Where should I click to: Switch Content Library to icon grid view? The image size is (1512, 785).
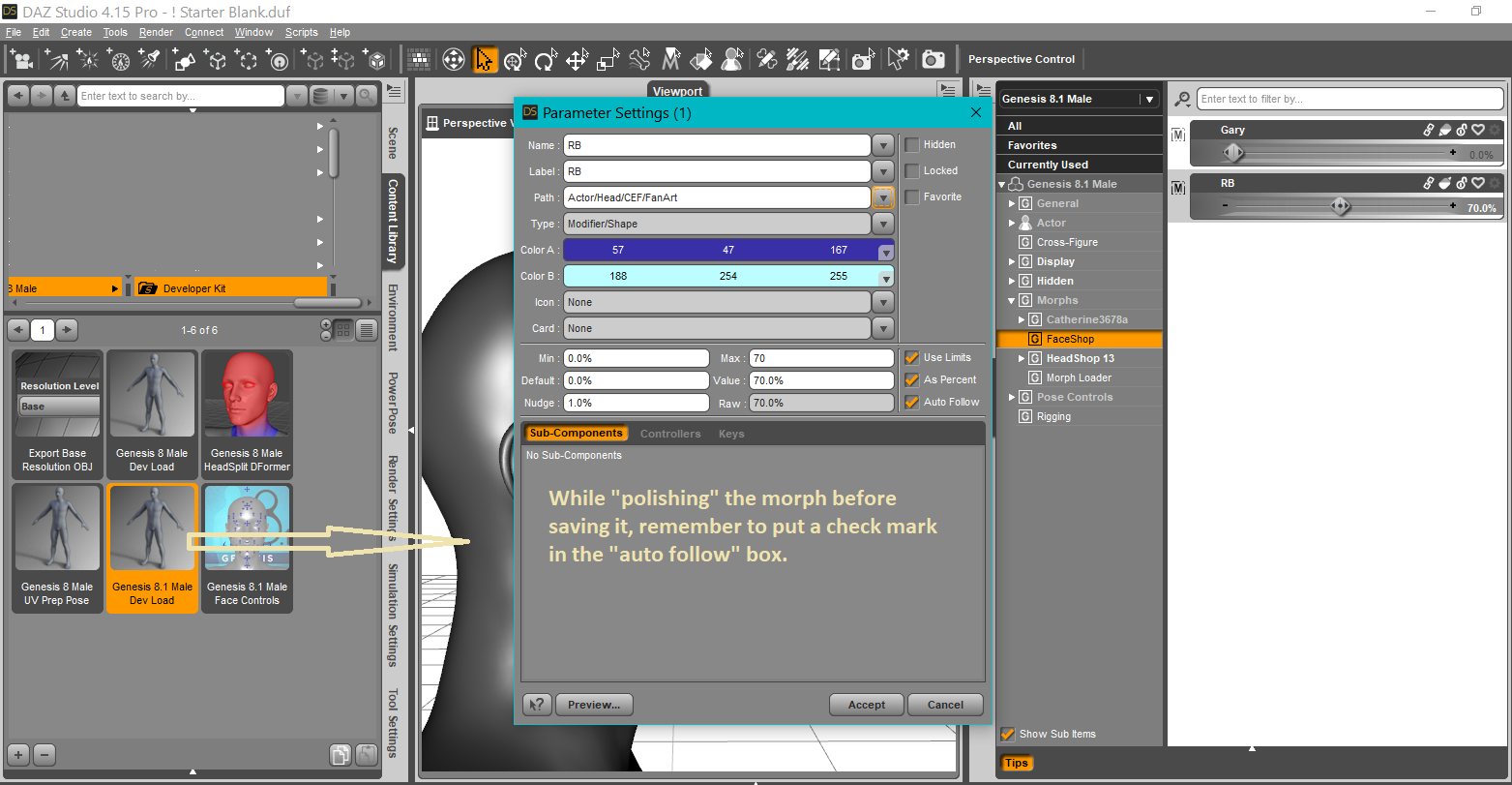(342, 330)
